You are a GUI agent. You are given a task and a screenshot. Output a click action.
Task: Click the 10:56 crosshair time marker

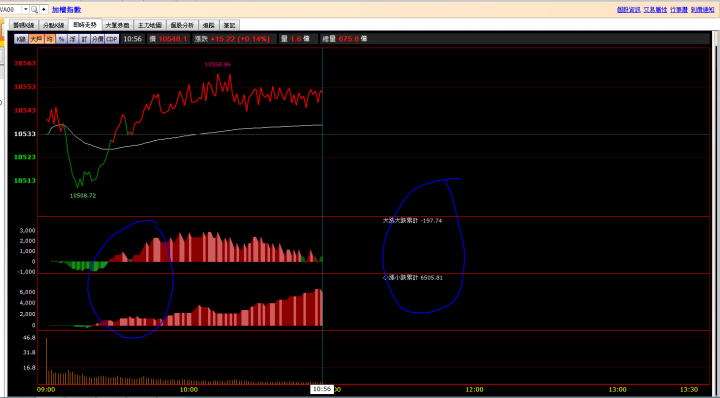click(321, 389)
